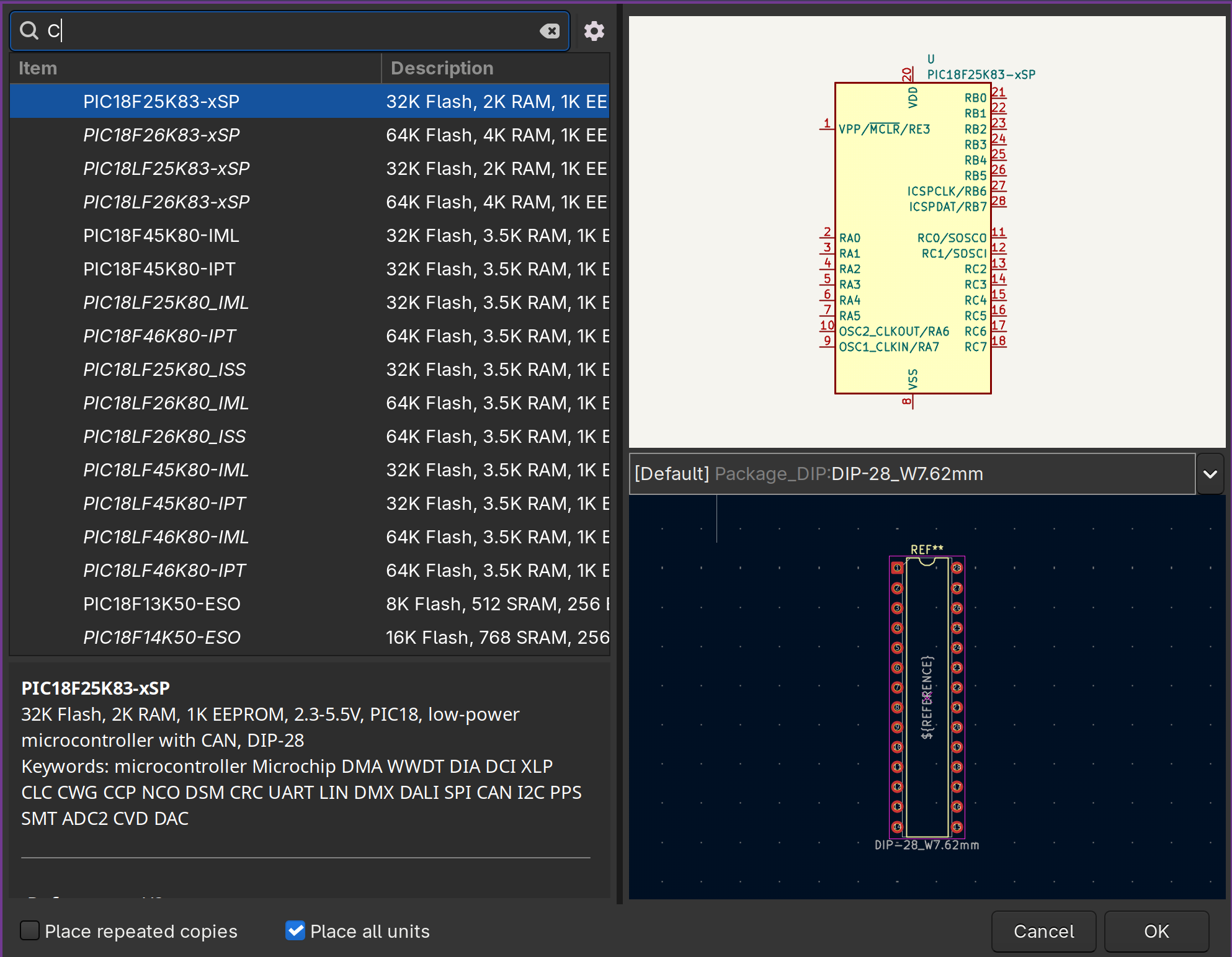This screenshot has height=957, width=1232.
Task: Choose PIC18LF46K80-IPT symbol
Action: pyautogui.click(x=310, y=570)
